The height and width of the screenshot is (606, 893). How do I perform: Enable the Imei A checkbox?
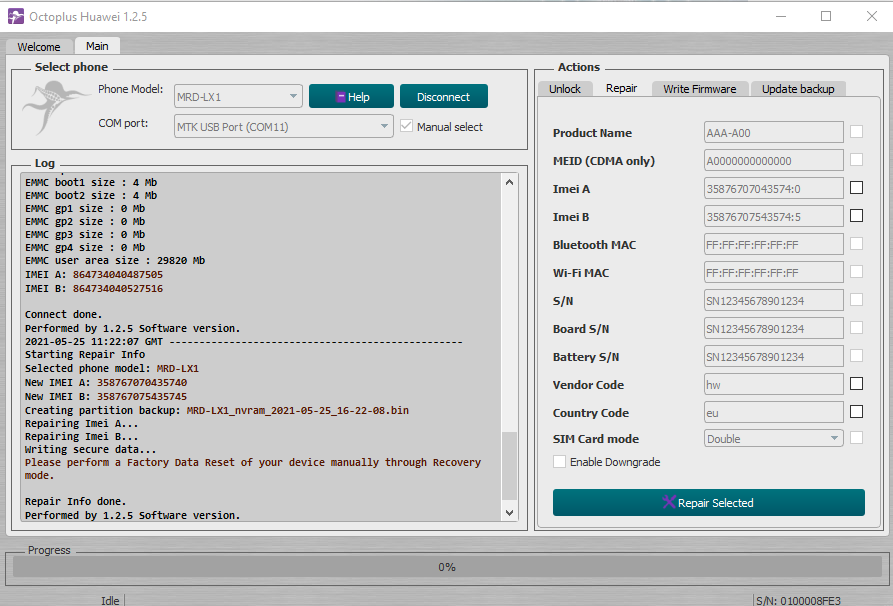(x=856, y=188)
